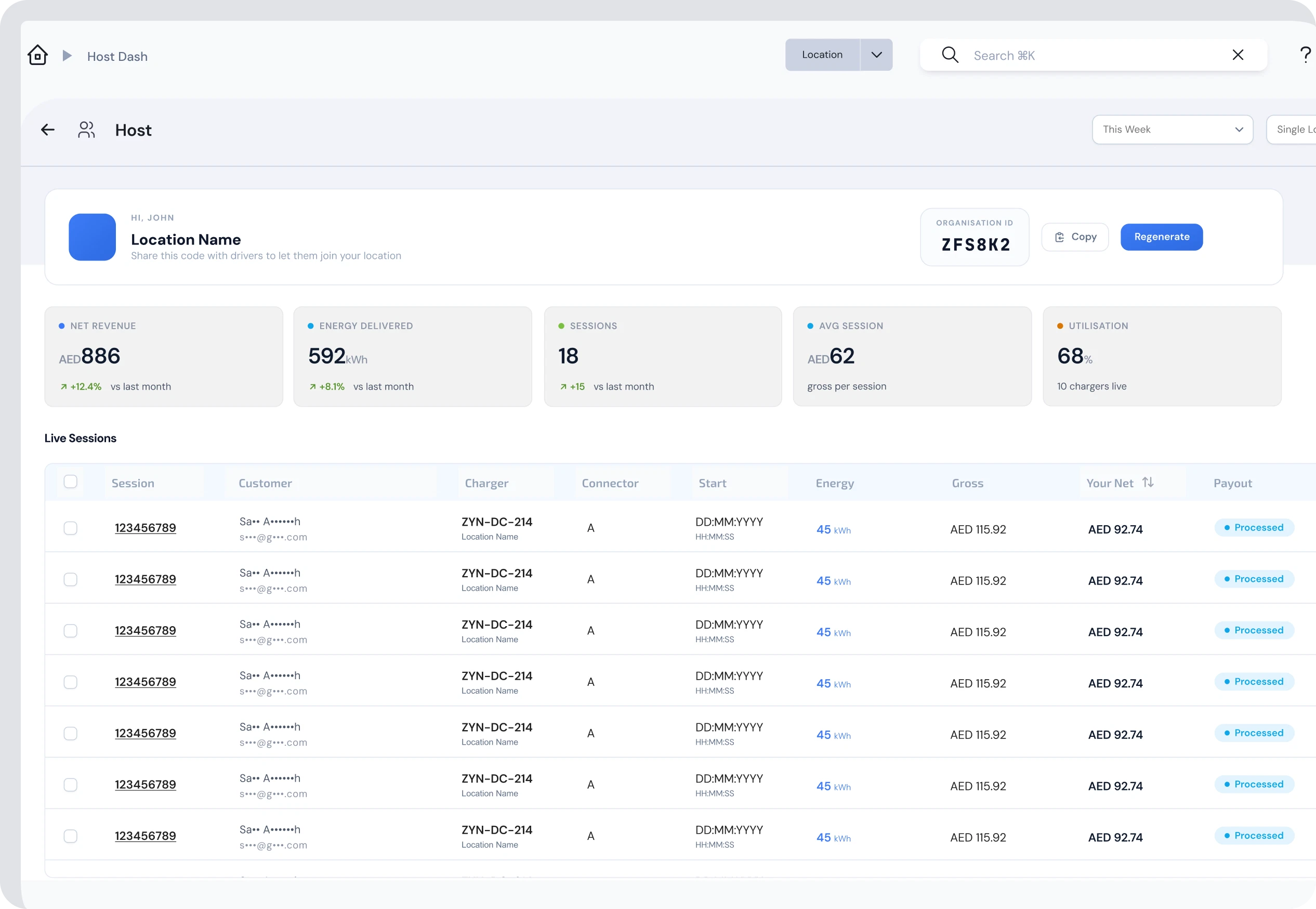The image size is (1316, 909).
Task: Check the seventh session row checkbox
Action: (x=71, y=836)
